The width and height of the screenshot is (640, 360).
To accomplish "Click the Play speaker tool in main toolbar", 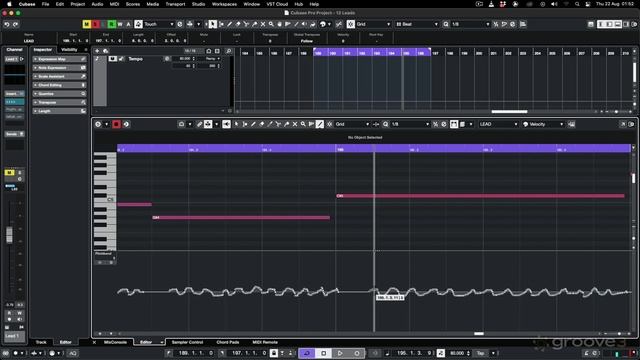I will [x=304, y=24].
